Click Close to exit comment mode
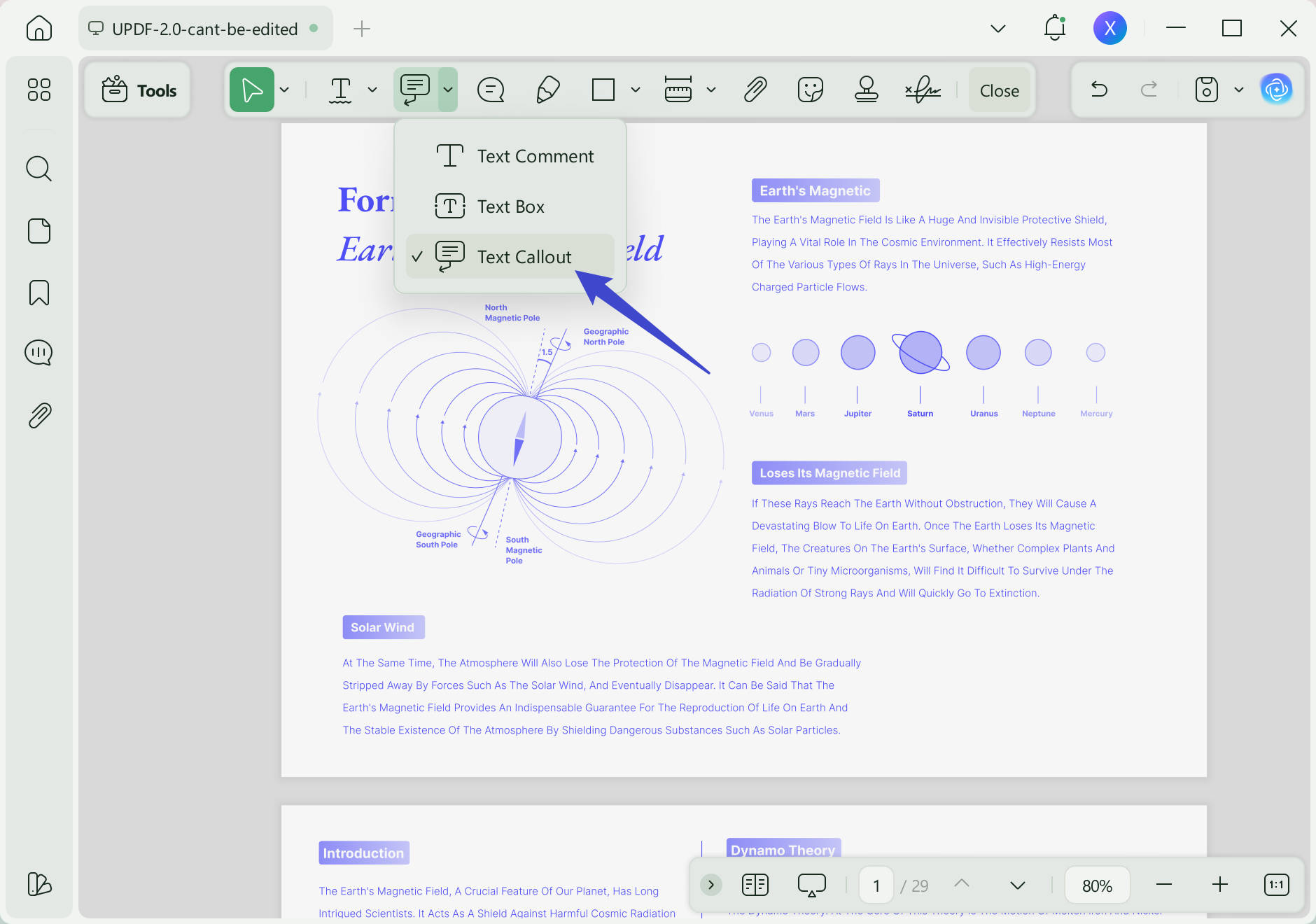1316x924 pixels. [999, 90]
